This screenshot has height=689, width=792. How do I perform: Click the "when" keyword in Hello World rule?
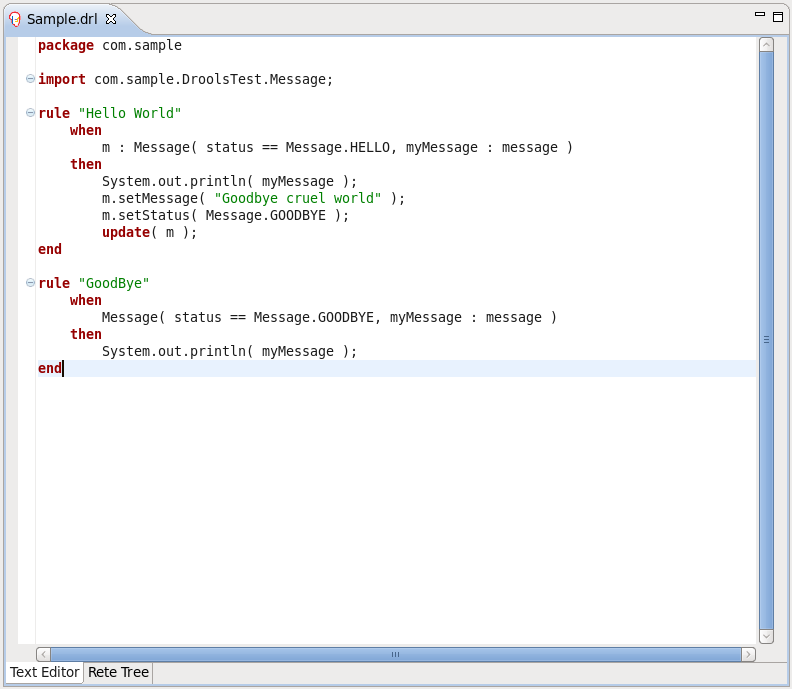[x=86, y=130]
